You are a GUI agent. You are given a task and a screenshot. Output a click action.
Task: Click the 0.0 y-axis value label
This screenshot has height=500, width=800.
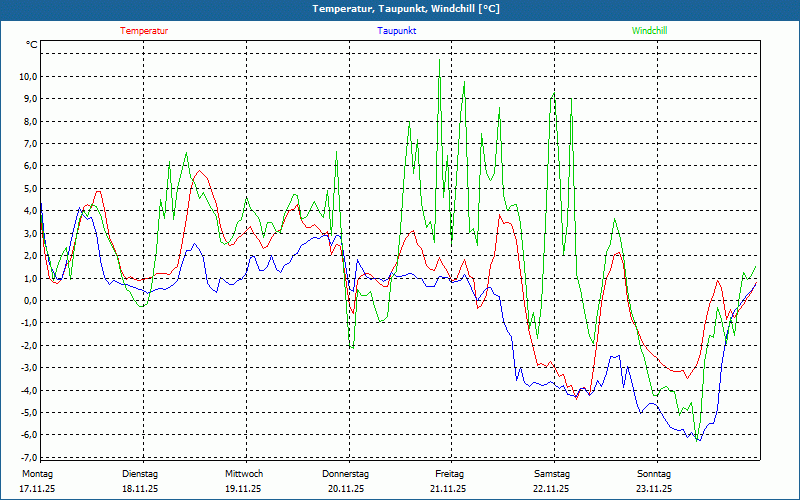(x=29, y=300)
